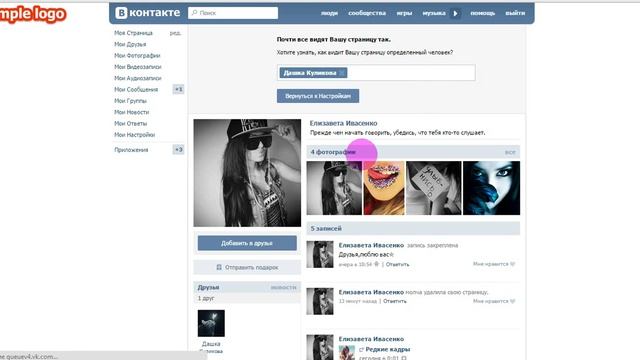Click Добавить в друзья button

247,243
